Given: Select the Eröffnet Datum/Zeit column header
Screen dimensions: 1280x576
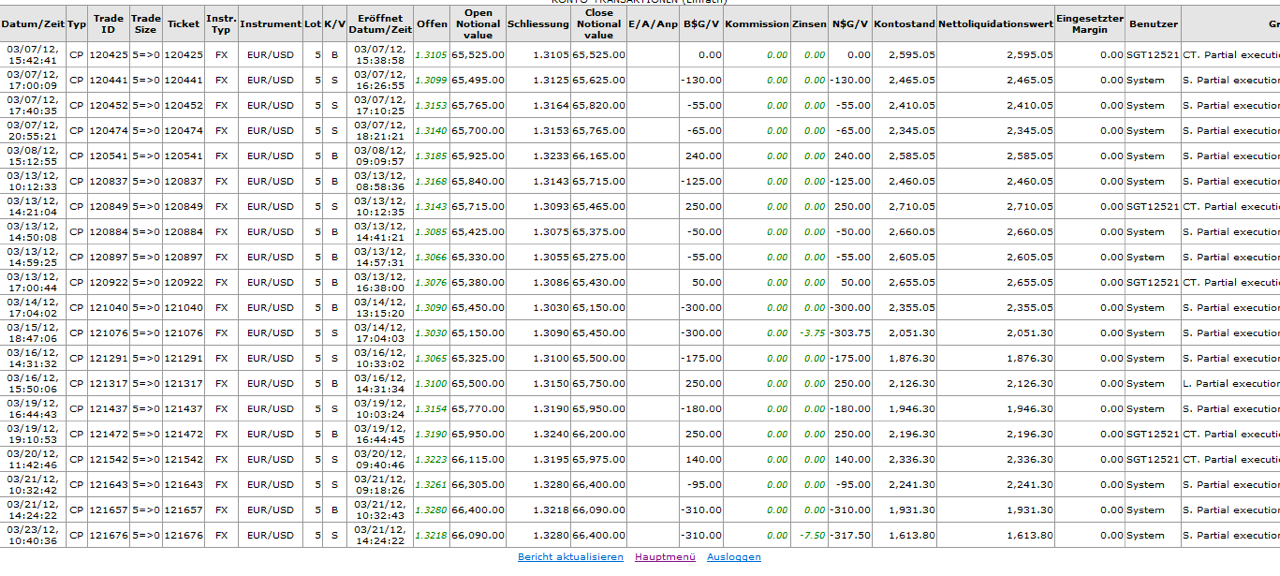Looking at the screenshot, I should point(380,24).
